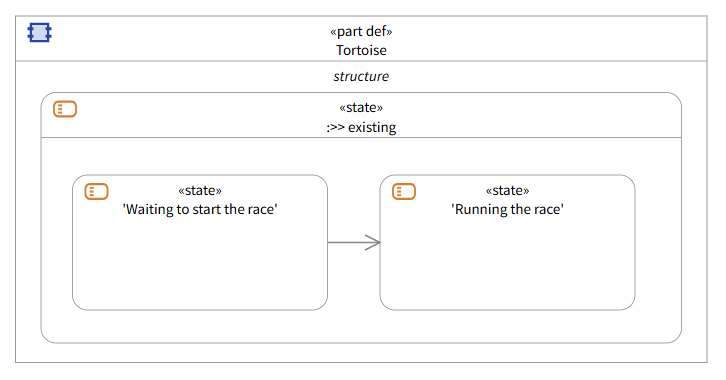The height and width of the screenshot is (380, 726).
Task: Click the structure compartment label
Action: point(361,76)
